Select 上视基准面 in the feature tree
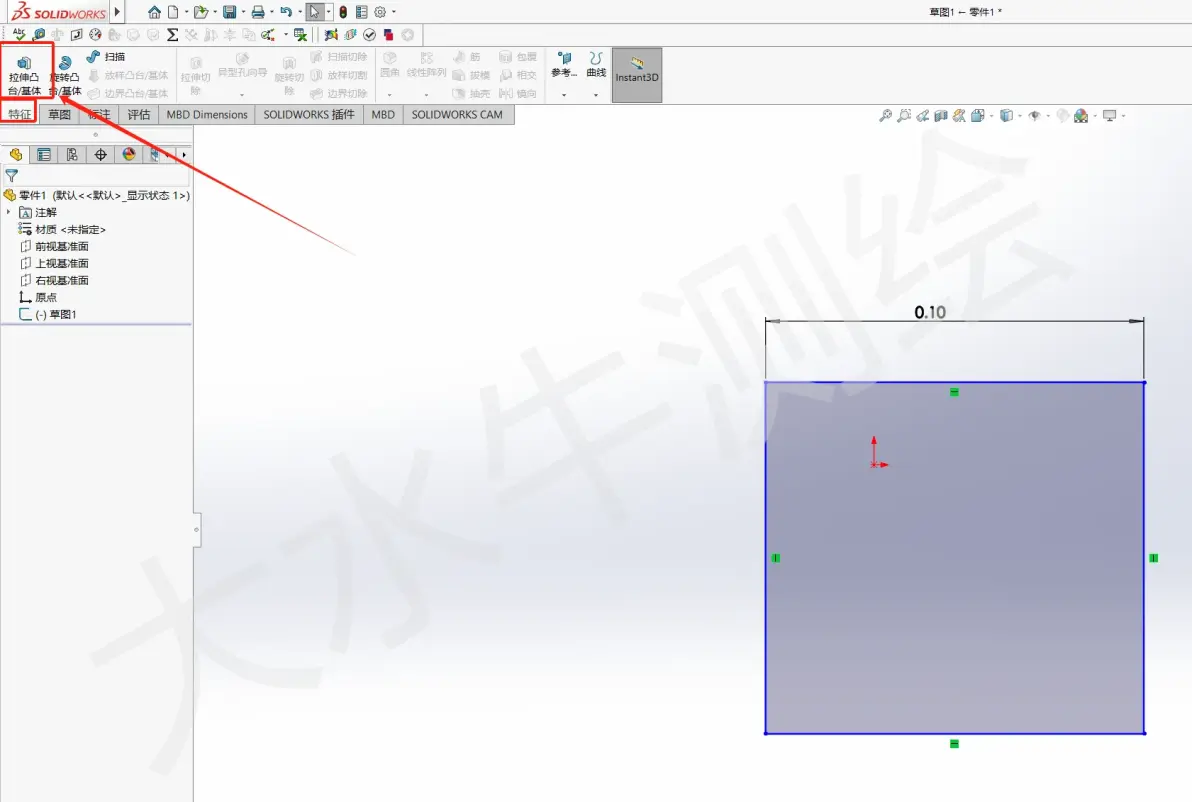The width and height of the screenshot is (1192, 802). (54, 263)
